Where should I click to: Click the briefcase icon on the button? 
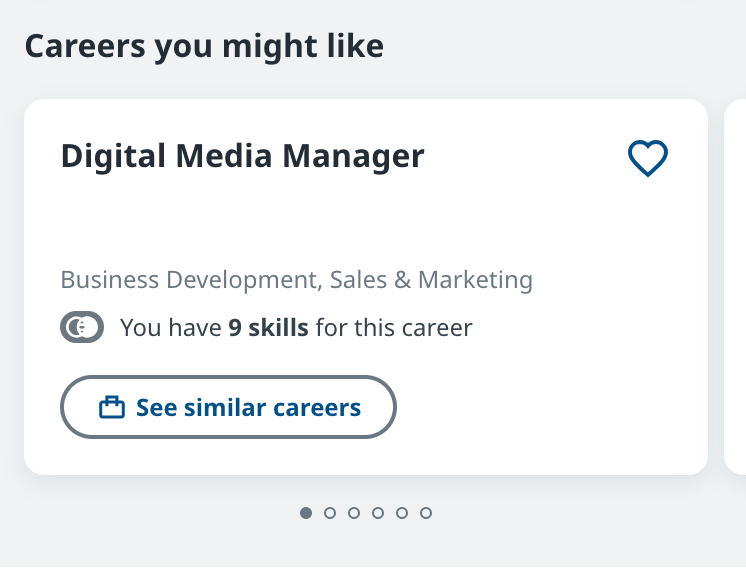click(112, 407)
